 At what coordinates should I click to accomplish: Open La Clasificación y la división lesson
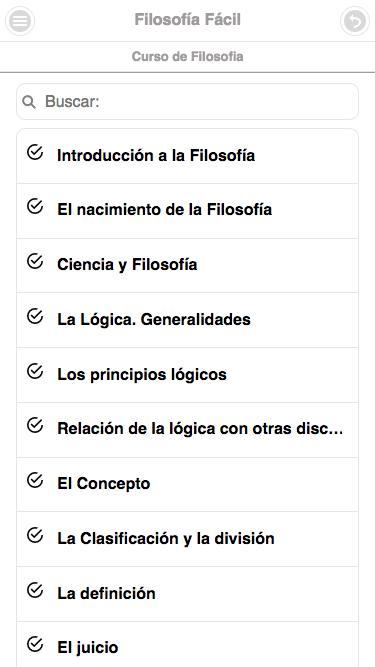tap(188, 539)
